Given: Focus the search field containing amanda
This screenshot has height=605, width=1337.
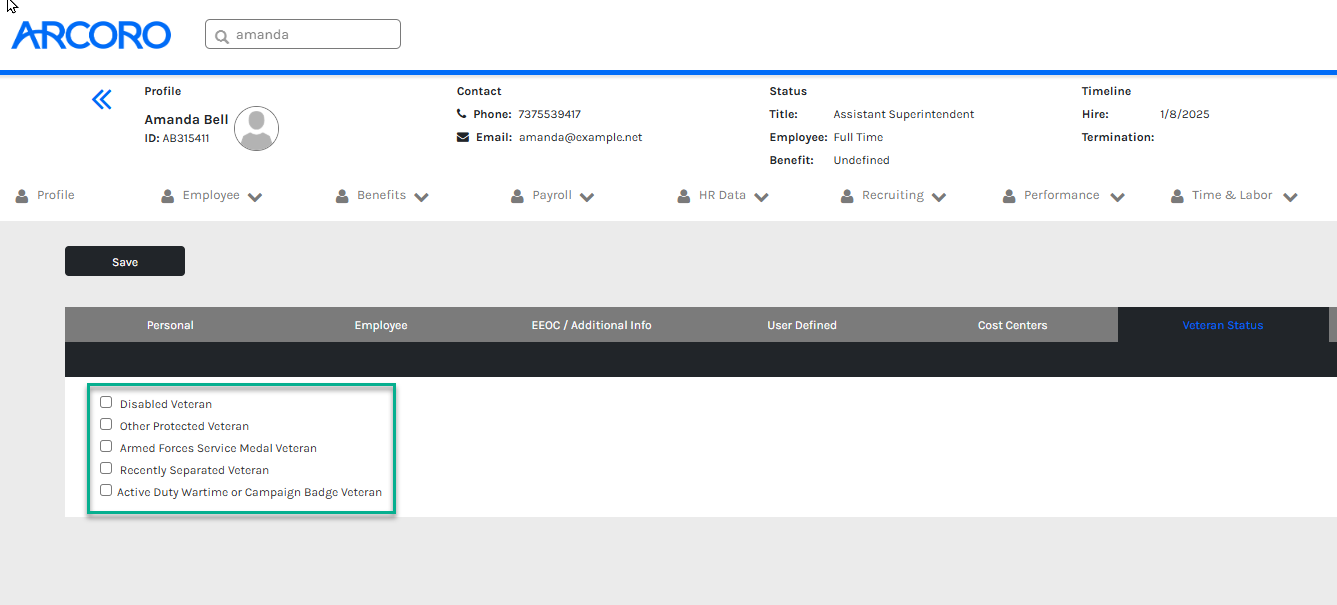Looking at the screenshot, I should pyautogui.click(x=303, y=34).
